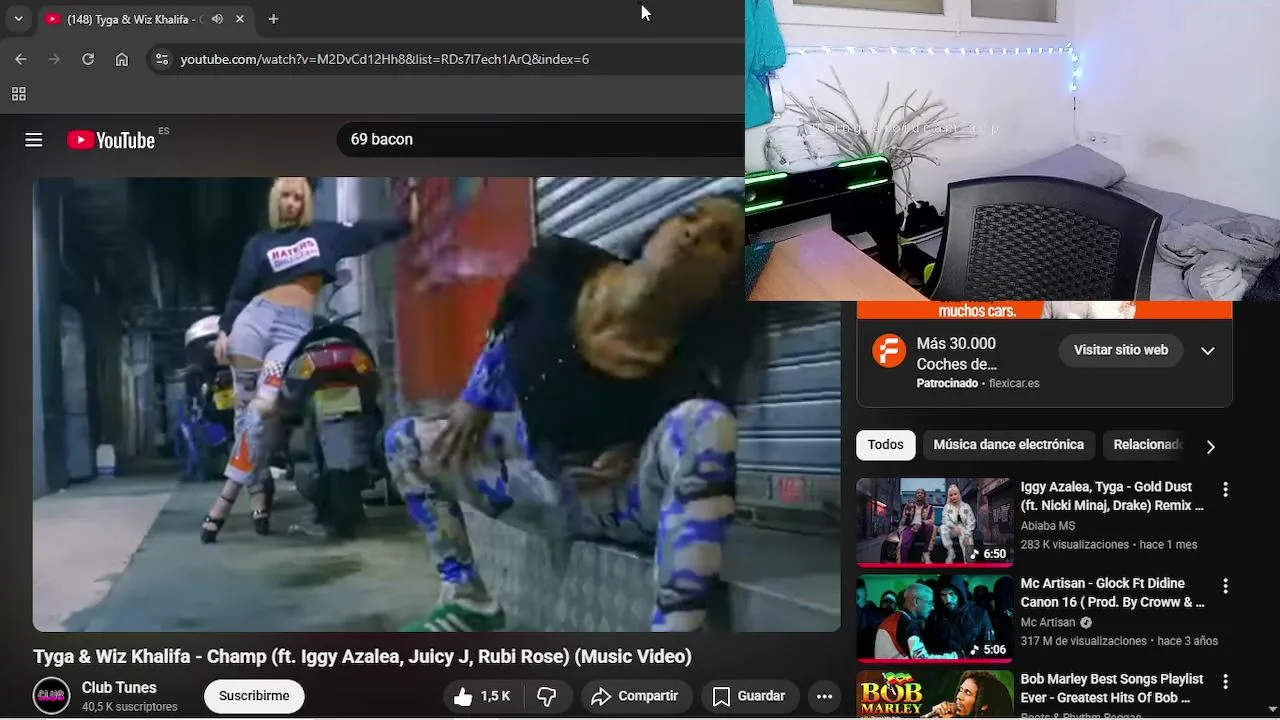
Task: Focus the search box containing 69 bacon
Action: (x=540, y=139)
